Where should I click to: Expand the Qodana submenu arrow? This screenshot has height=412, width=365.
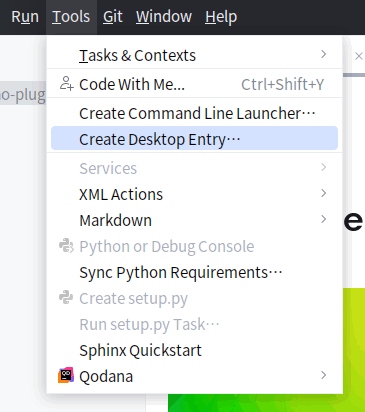pyautogui.click(x=323, y=375)
